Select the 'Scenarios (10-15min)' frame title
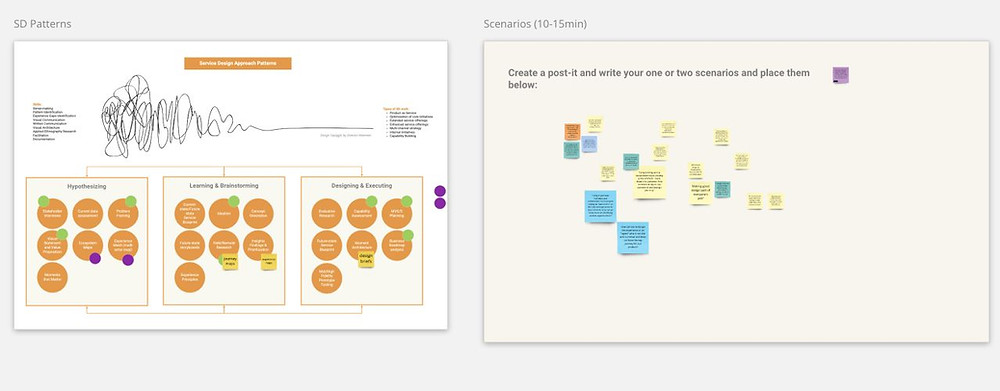 click(535, 24)
